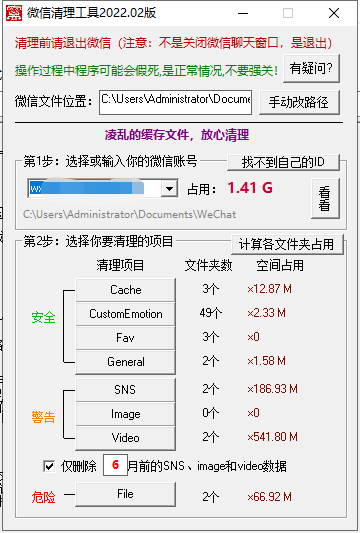Click the File cleanup button
This screenshot has width=360, height=533.
click(x=125, y=494)
